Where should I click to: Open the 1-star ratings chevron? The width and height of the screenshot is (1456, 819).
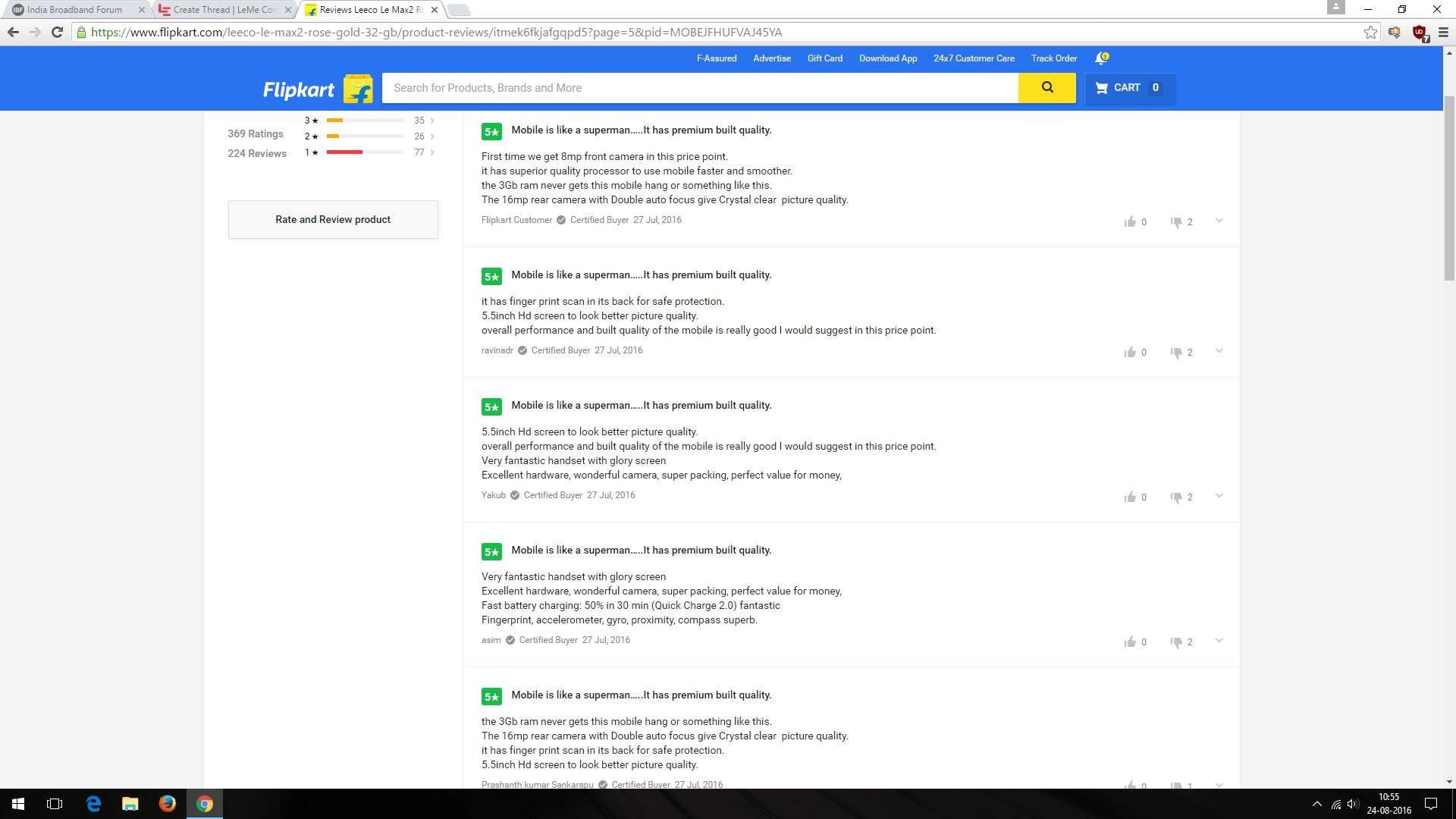[x=432, y=152]
